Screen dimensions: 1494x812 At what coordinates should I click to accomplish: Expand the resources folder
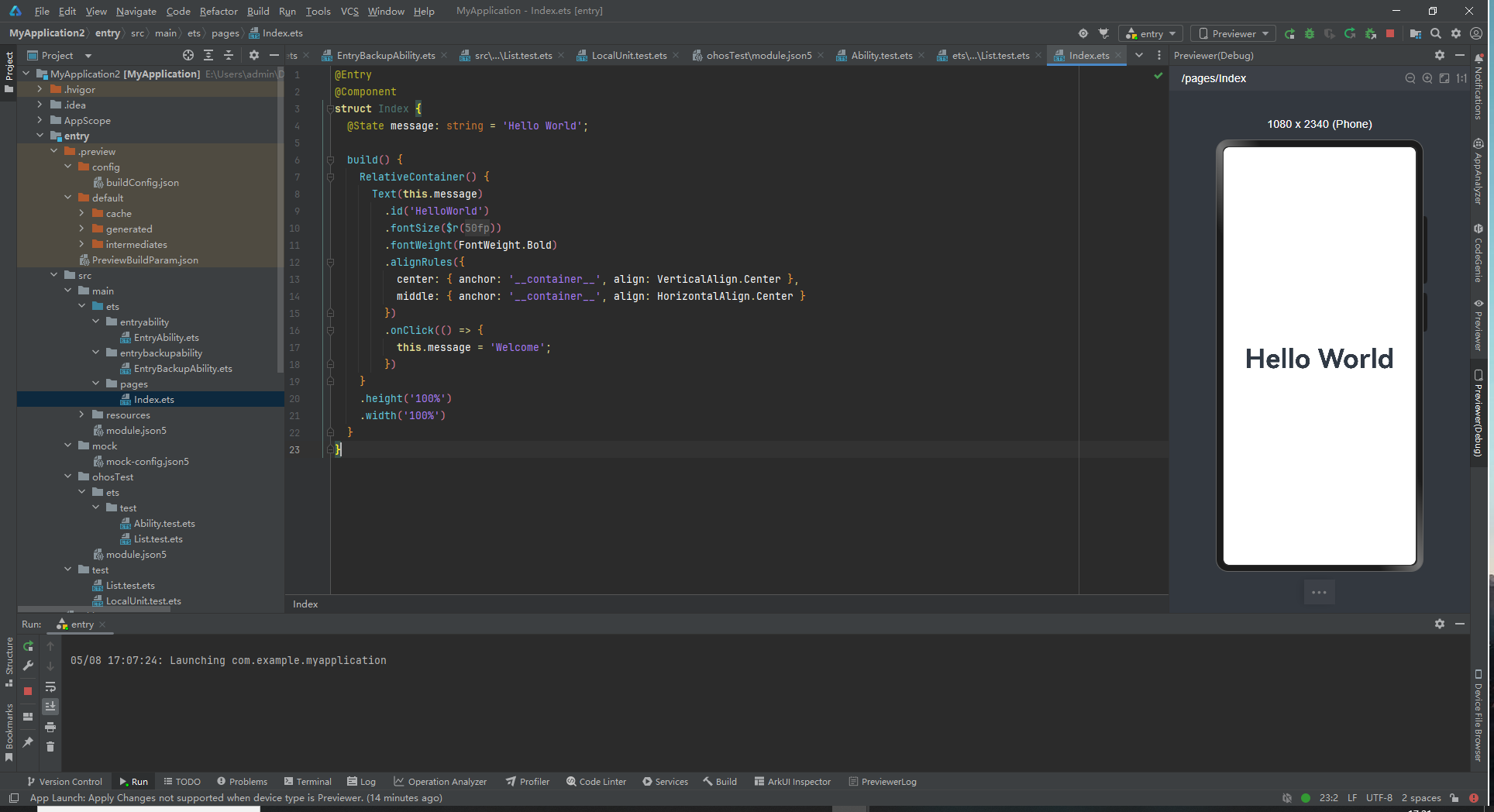(81, 415)
